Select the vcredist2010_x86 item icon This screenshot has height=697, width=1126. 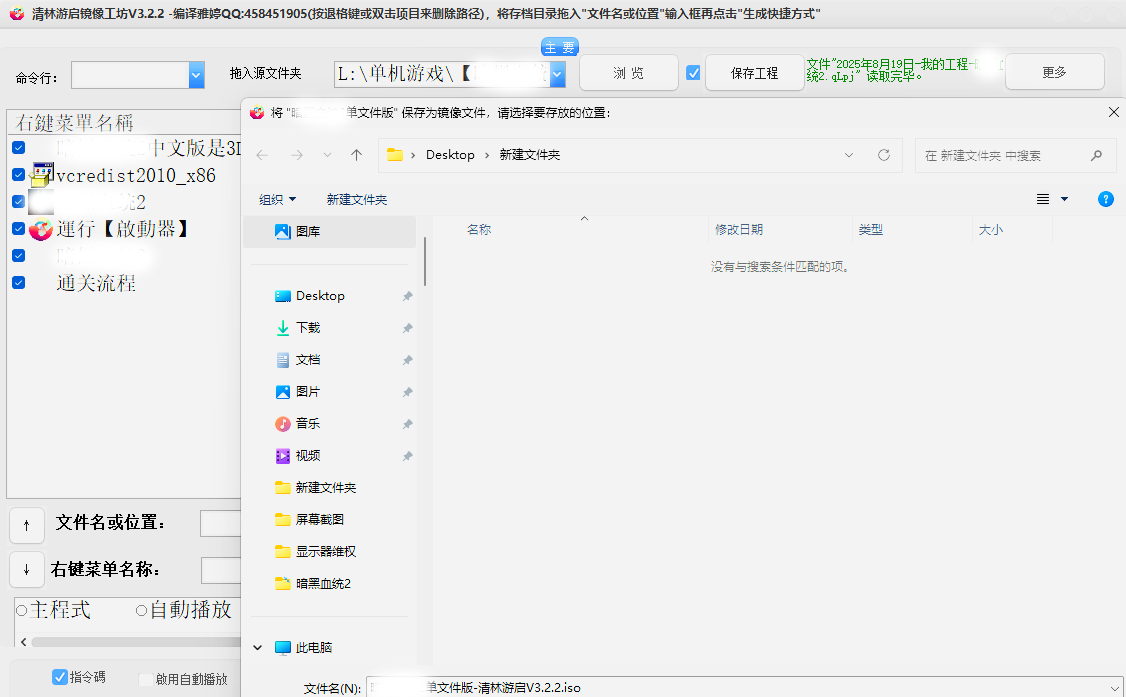click(x=41, y=173)
